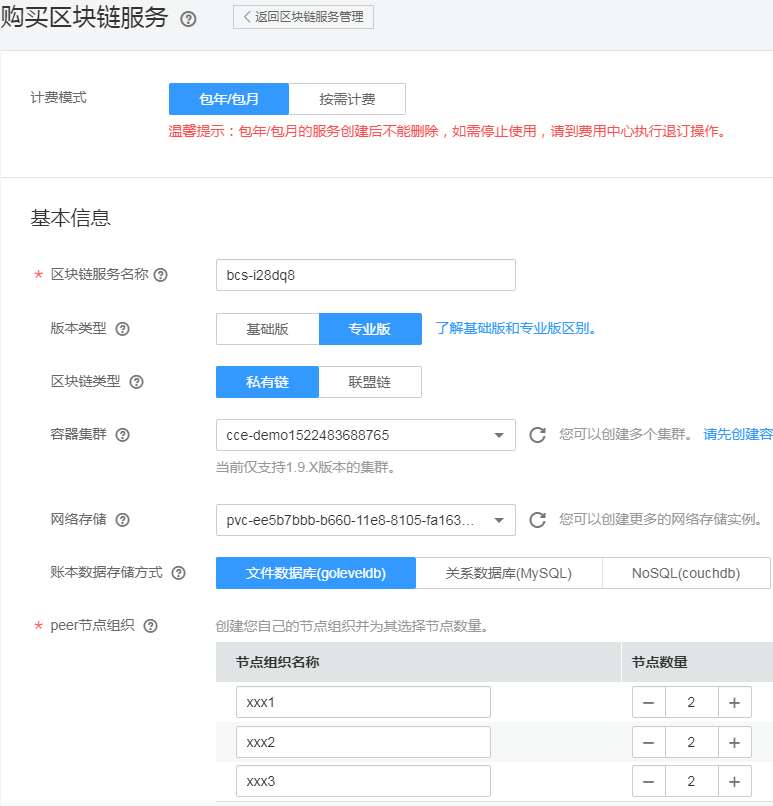This screenshot has height=806, width=773.
Task: Click help icon next to 账本数据存储方式
Action: pyautogui.click(x=178, y=573)
